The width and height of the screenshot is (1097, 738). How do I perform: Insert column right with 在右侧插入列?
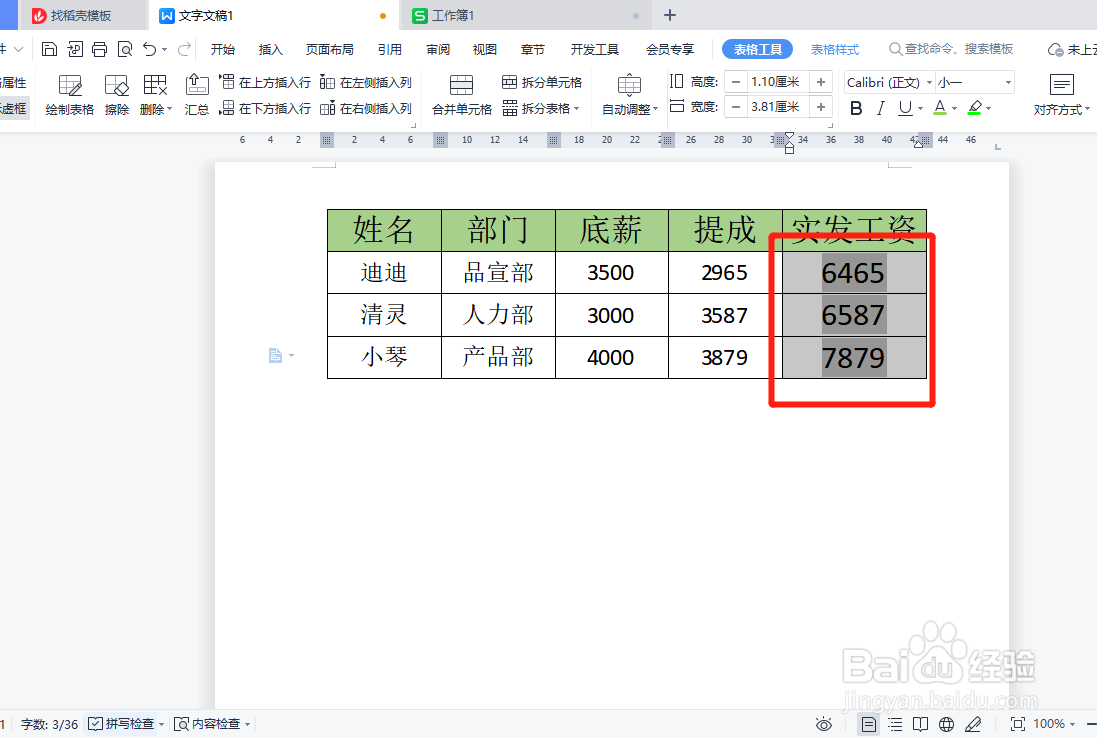[366, 108]
